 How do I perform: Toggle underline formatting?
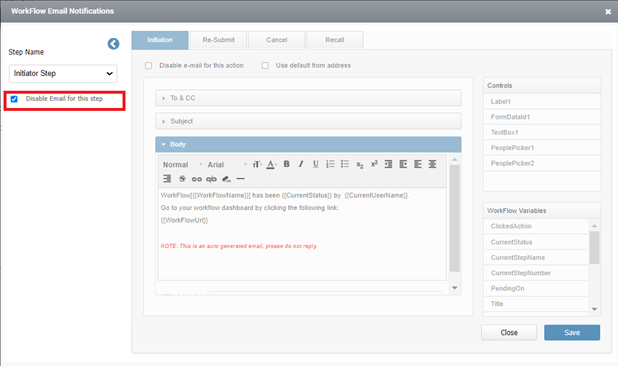click(x=316, y=164)
